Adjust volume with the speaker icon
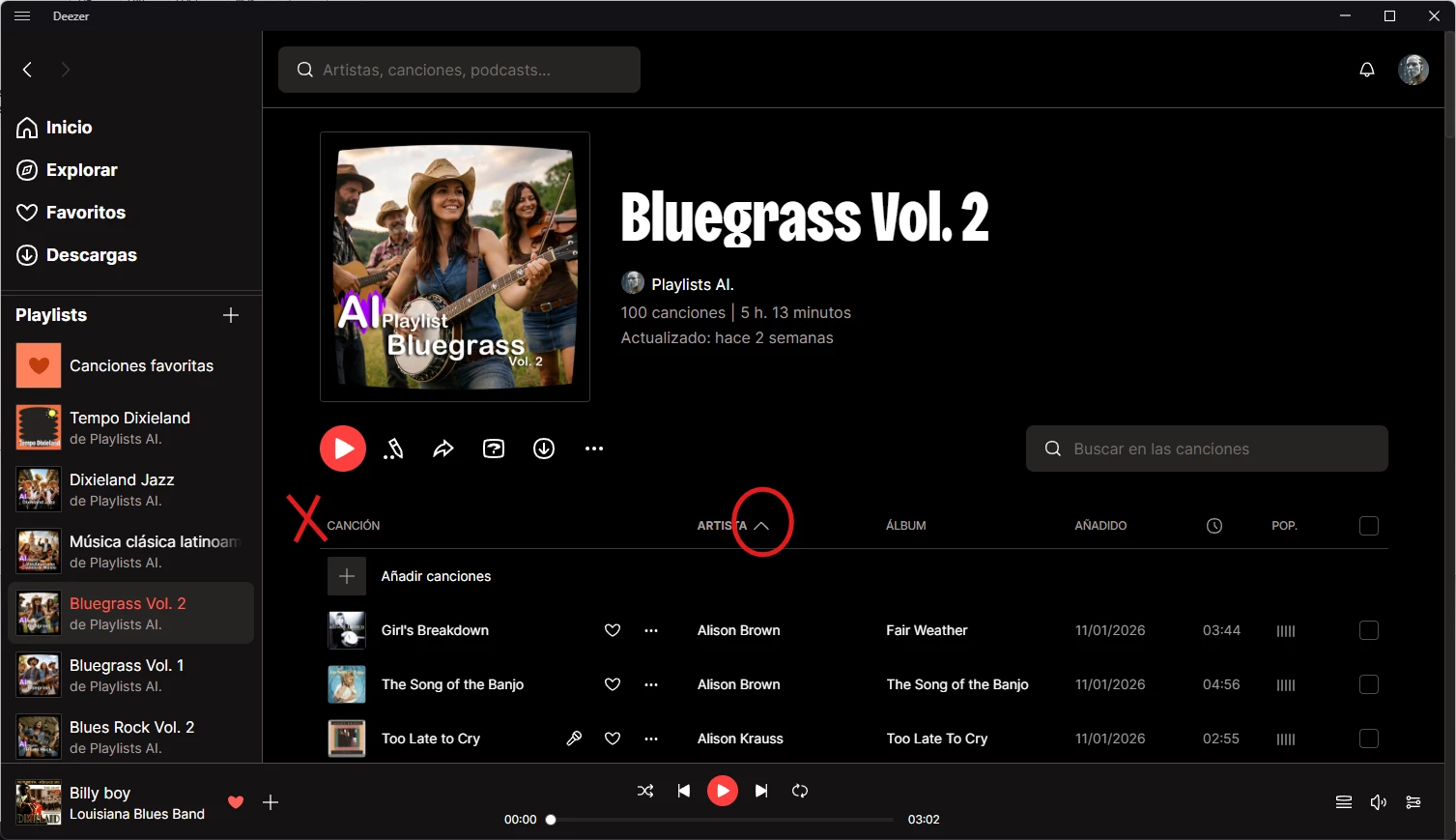The image size is (1456, 840). pos(1379,802)
